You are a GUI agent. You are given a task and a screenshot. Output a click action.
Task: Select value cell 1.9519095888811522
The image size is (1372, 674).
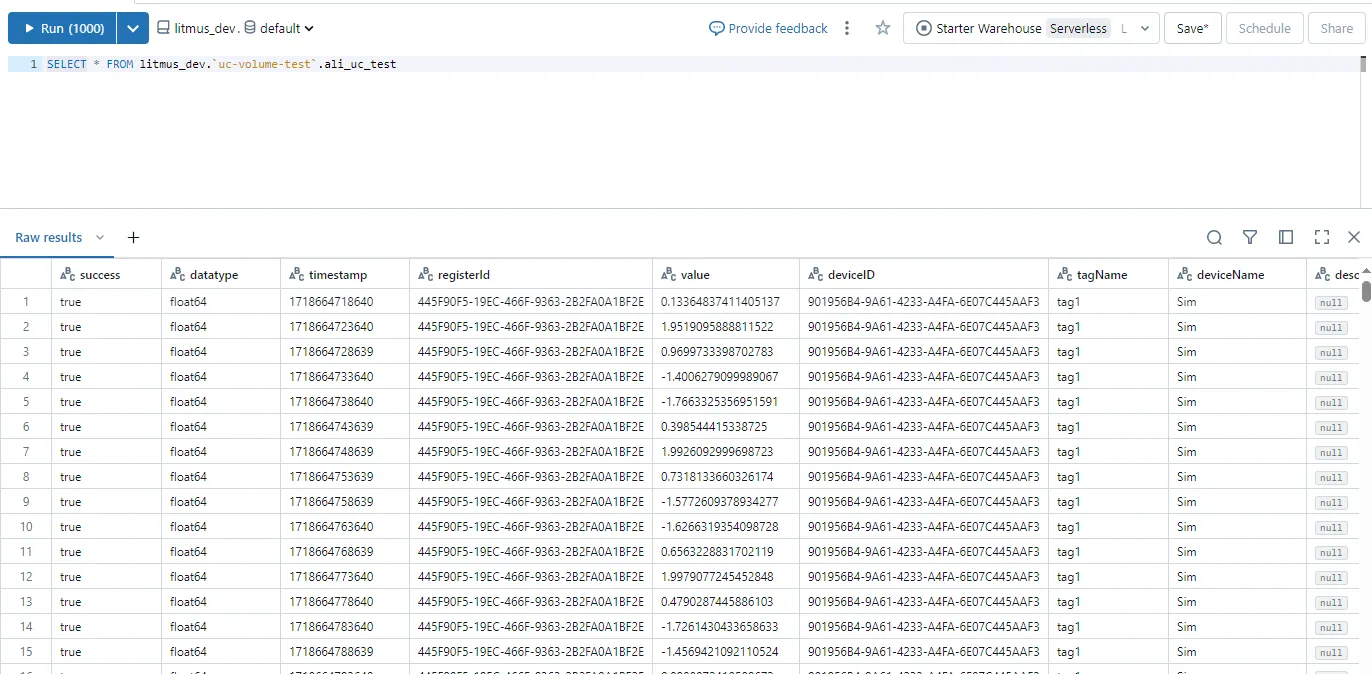(726, 326)
